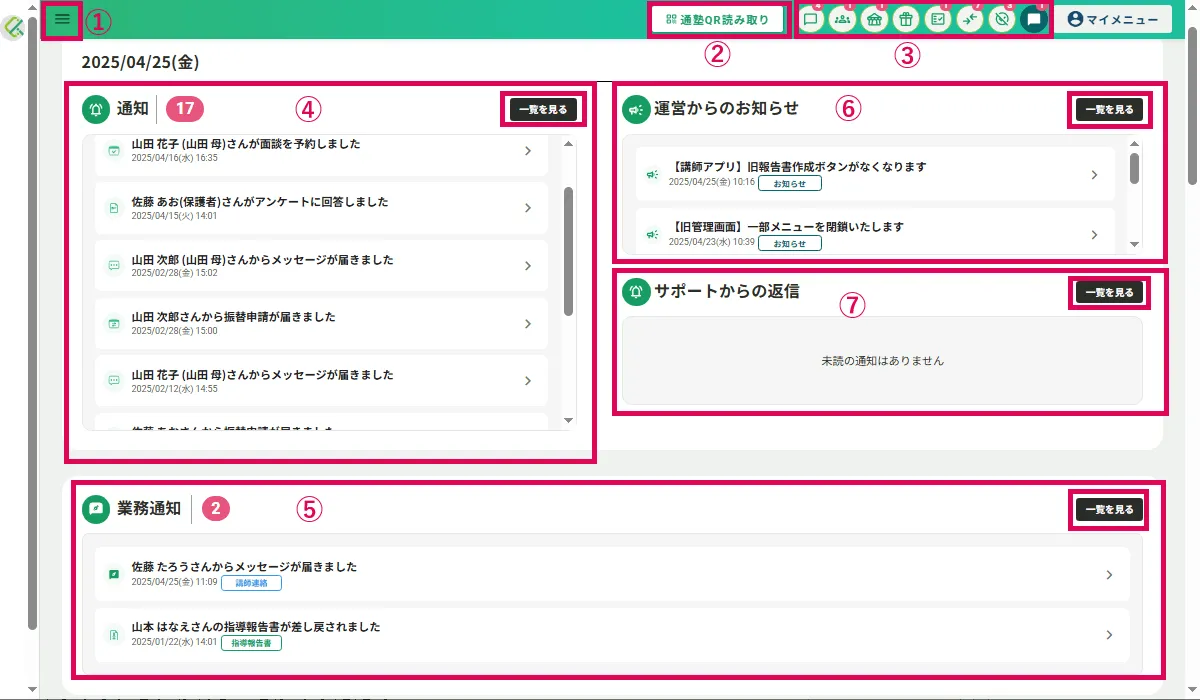Open the checklist form header icon

937,19
